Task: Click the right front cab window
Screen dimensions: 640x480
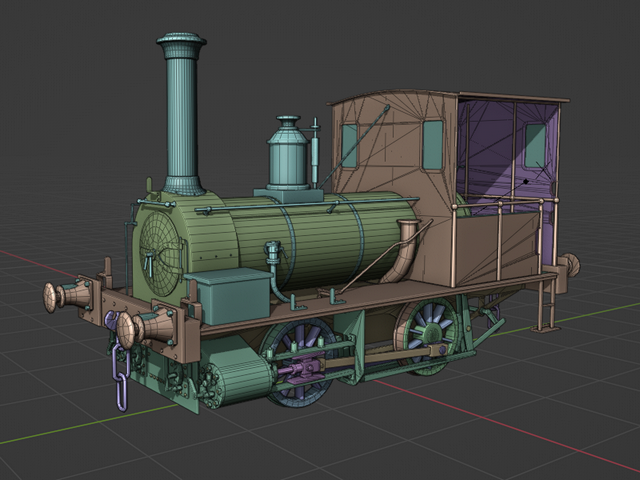Action: pos(432,144)
